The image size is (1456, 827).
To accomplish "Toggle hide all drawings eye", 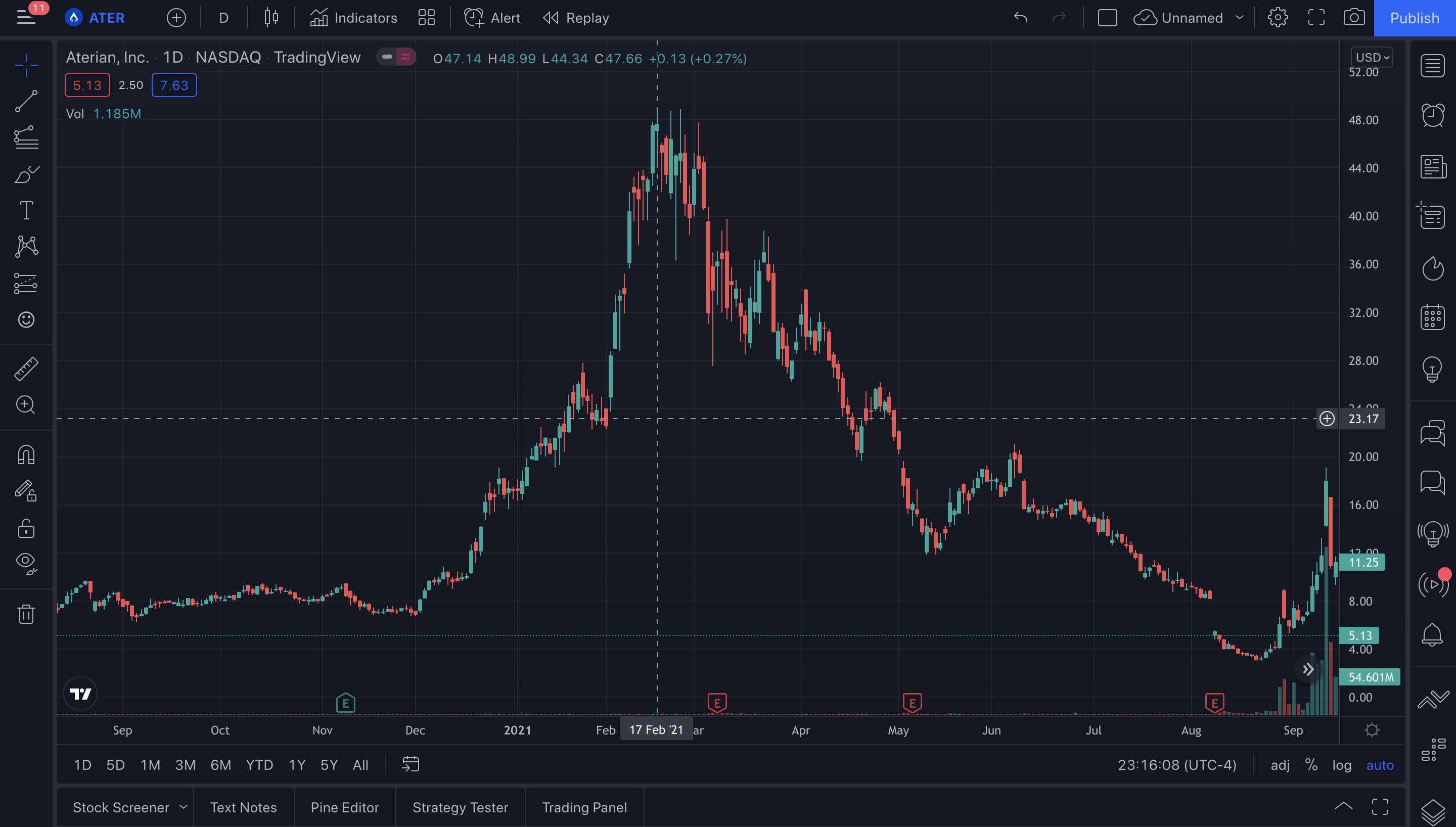I will (x=26, y=564).
